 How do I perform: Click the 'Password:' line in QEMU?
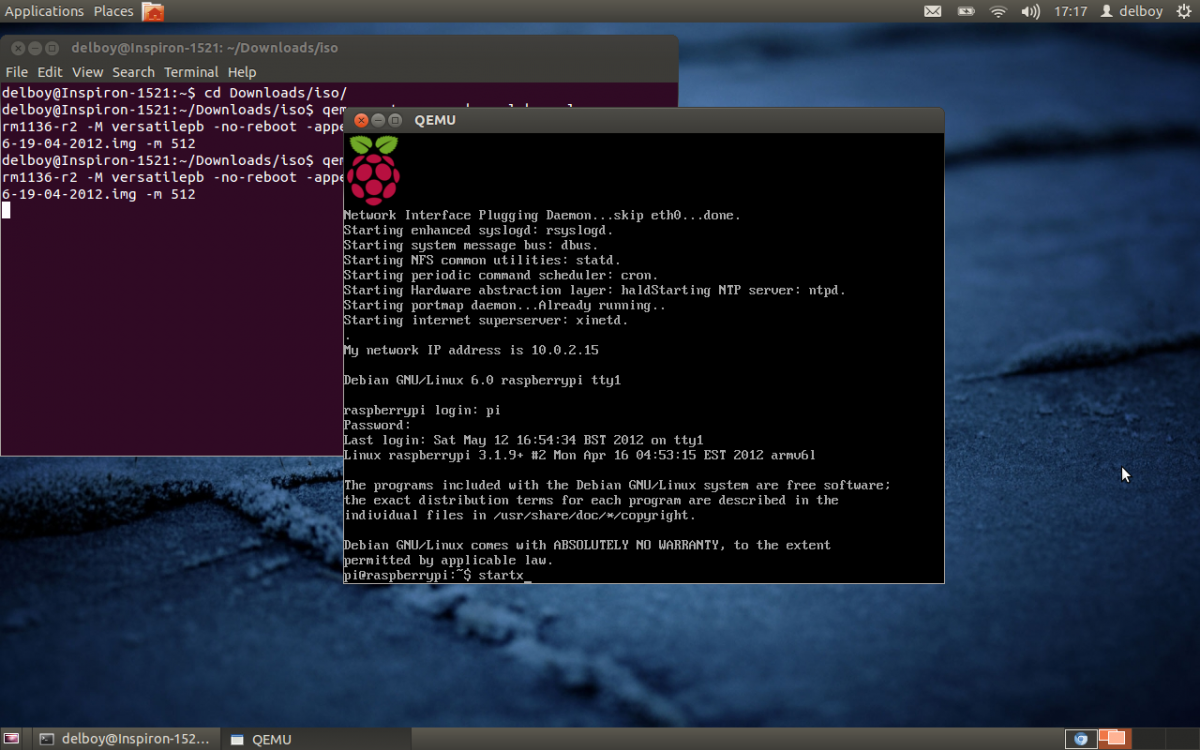tap(377, 425)
